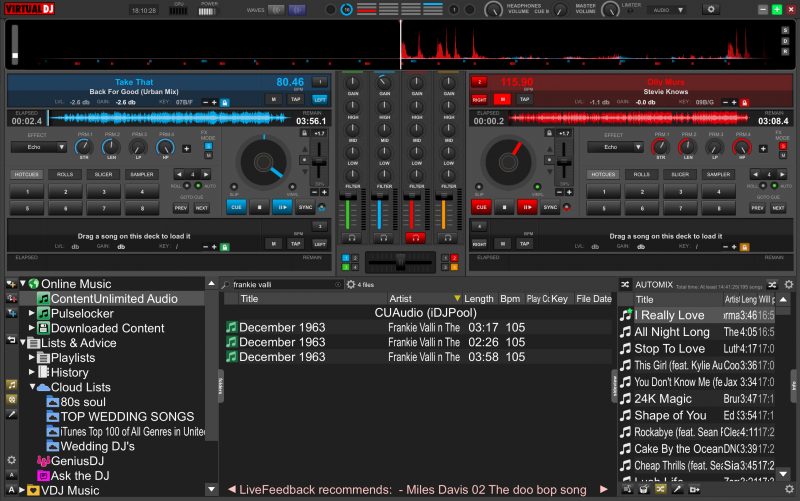800x501 pixels.
Task: Click the sync options circle icon on left deck
Action: 322,208
